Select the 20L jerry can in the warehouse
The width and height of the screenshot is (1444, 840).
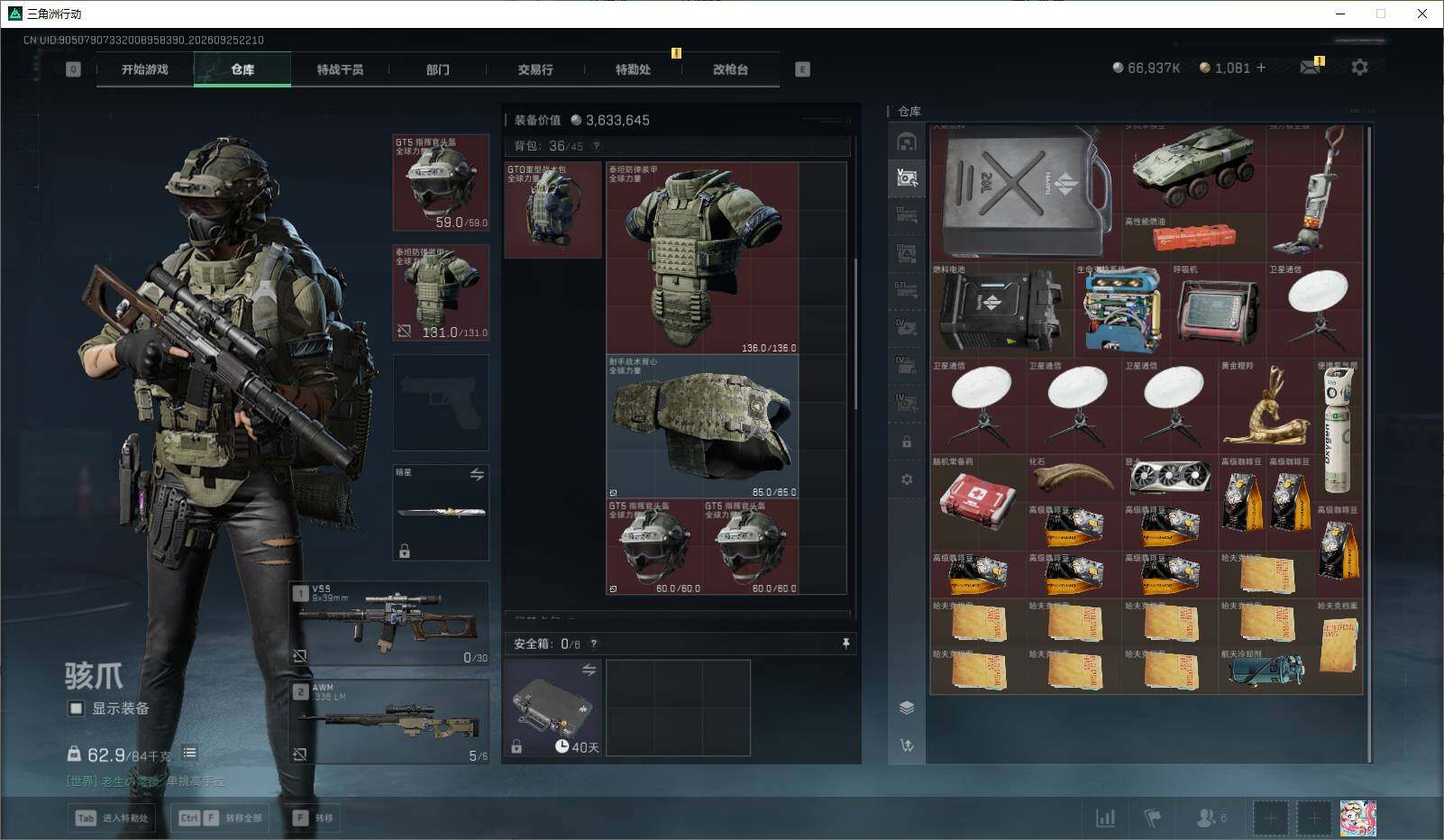pos(1026,193)
